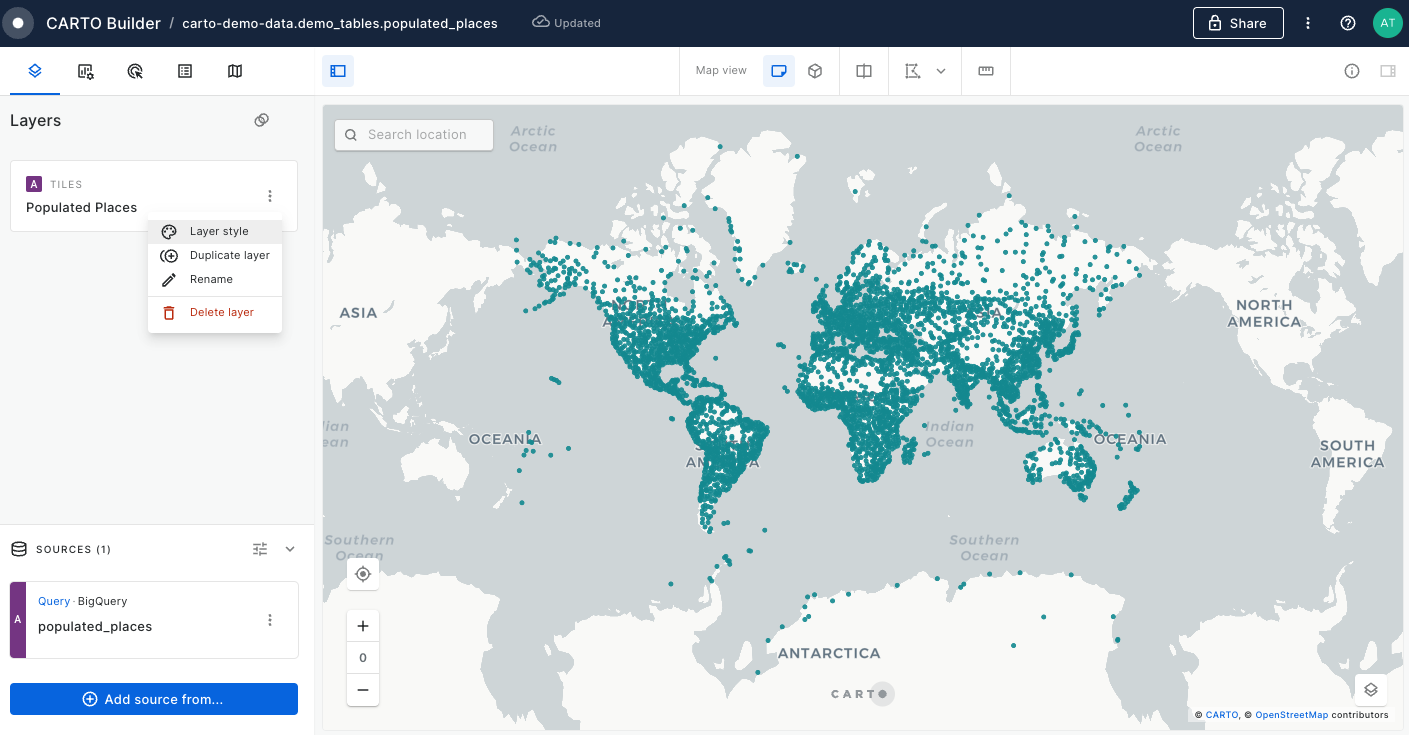The image size is (1409, 735).
Task: Open the CARTO attribution link
Action: (1222, 715)
